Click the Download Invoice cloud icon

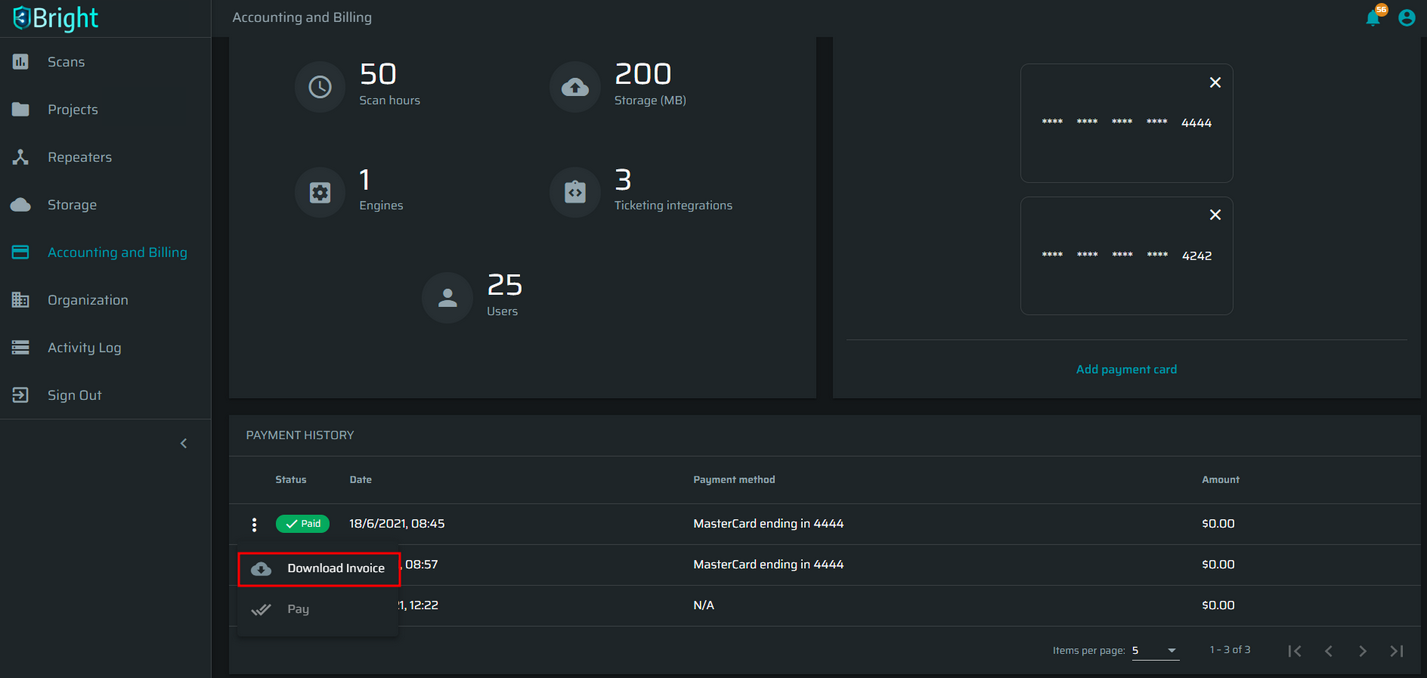(261, 569)
